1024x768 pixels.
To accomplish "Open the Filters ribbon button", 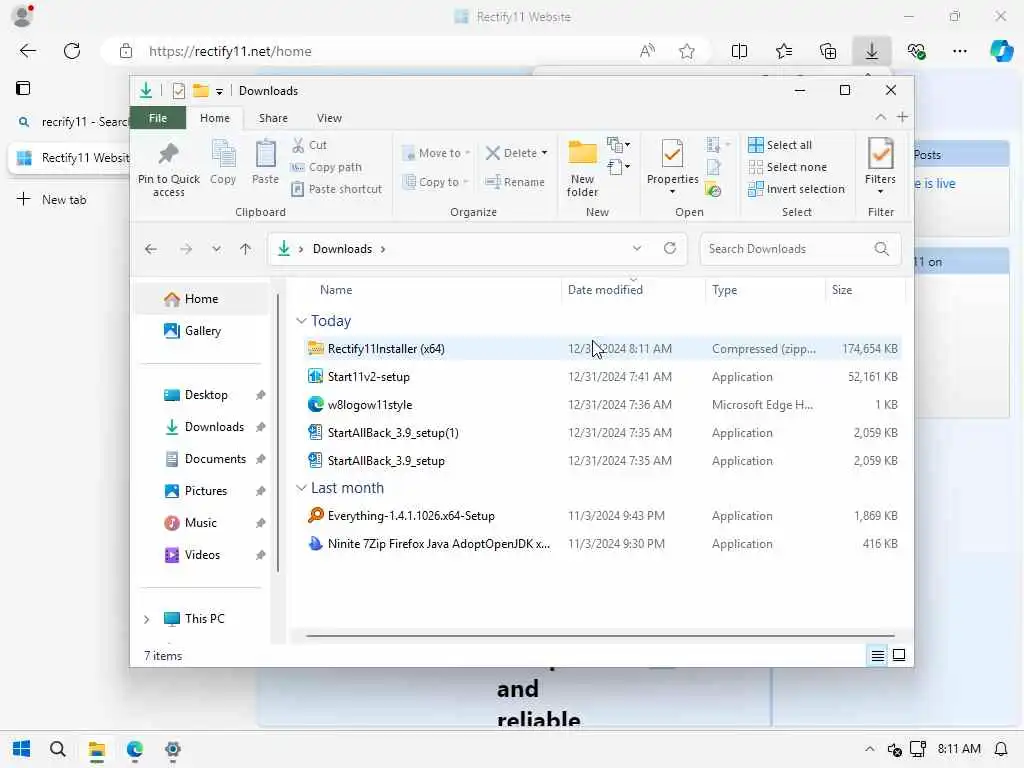I will coord(880,167).
